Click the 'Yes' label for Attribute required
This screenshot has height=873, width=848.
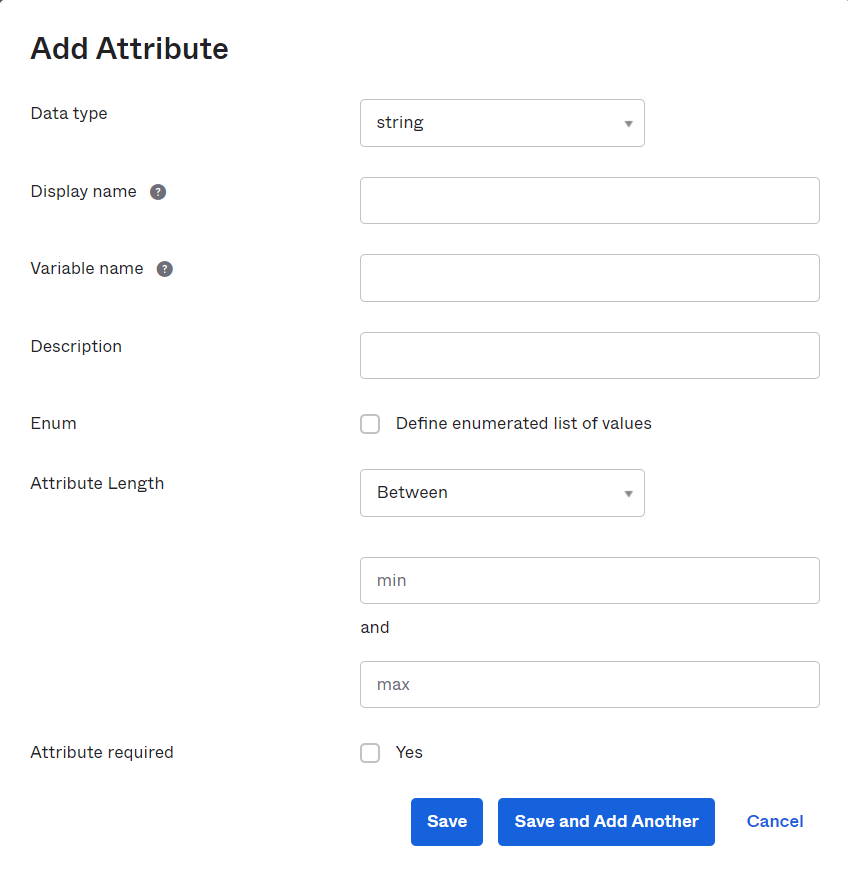click(409, 753)
